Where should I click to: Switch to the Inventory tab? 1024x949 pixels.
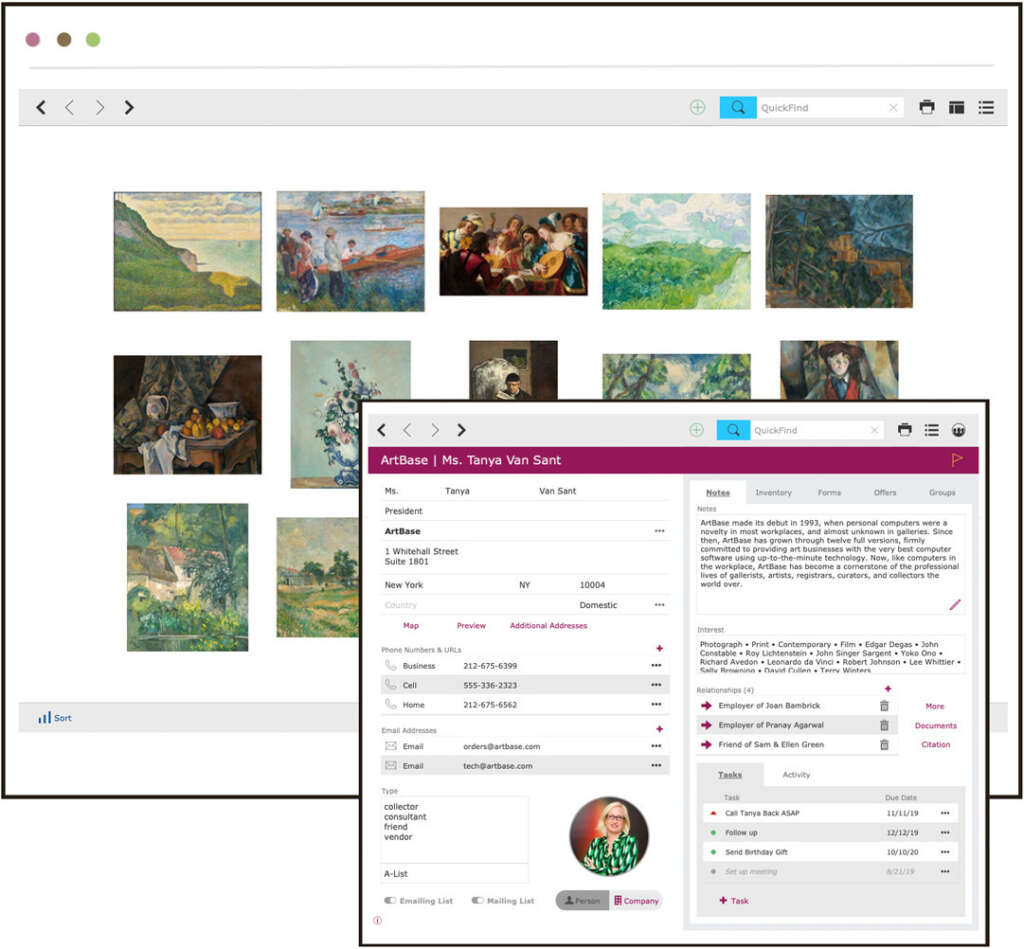(773, 492)
